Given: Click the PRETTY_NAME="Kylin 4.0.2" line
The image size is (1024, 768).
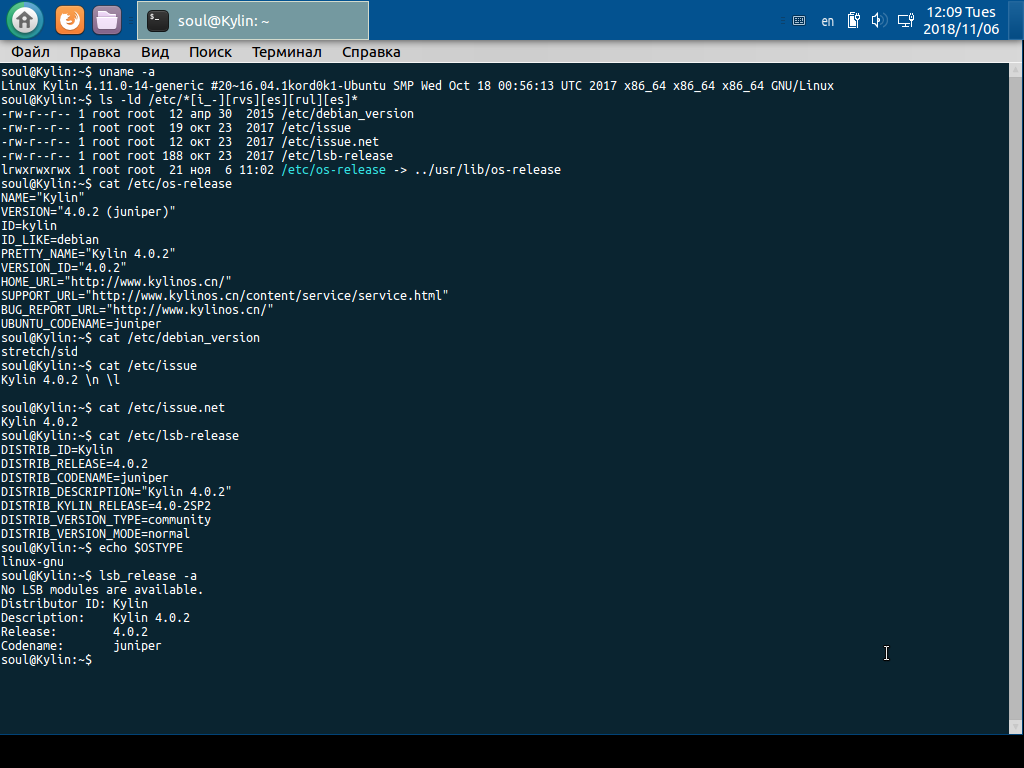Looking at the screenshot, I should point(88,253).
